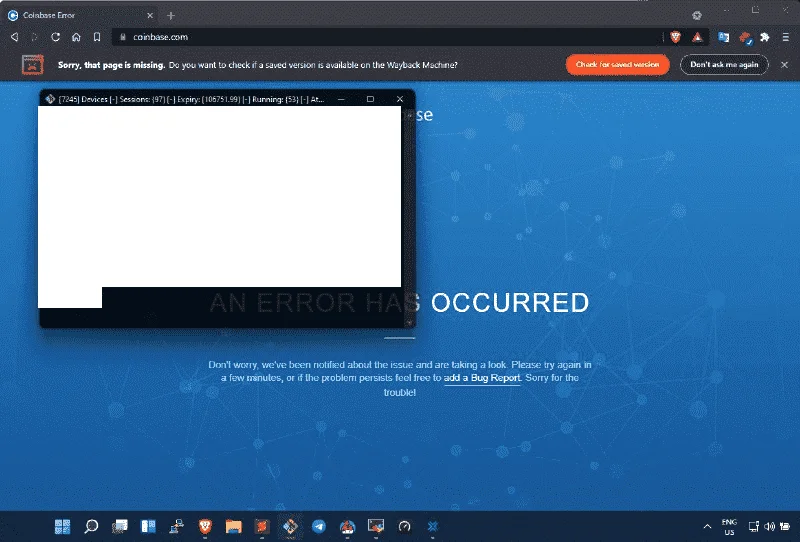This screenshot has width=800, height=542.
Task: Open Telegram from the taskbar
Action: 319,526
